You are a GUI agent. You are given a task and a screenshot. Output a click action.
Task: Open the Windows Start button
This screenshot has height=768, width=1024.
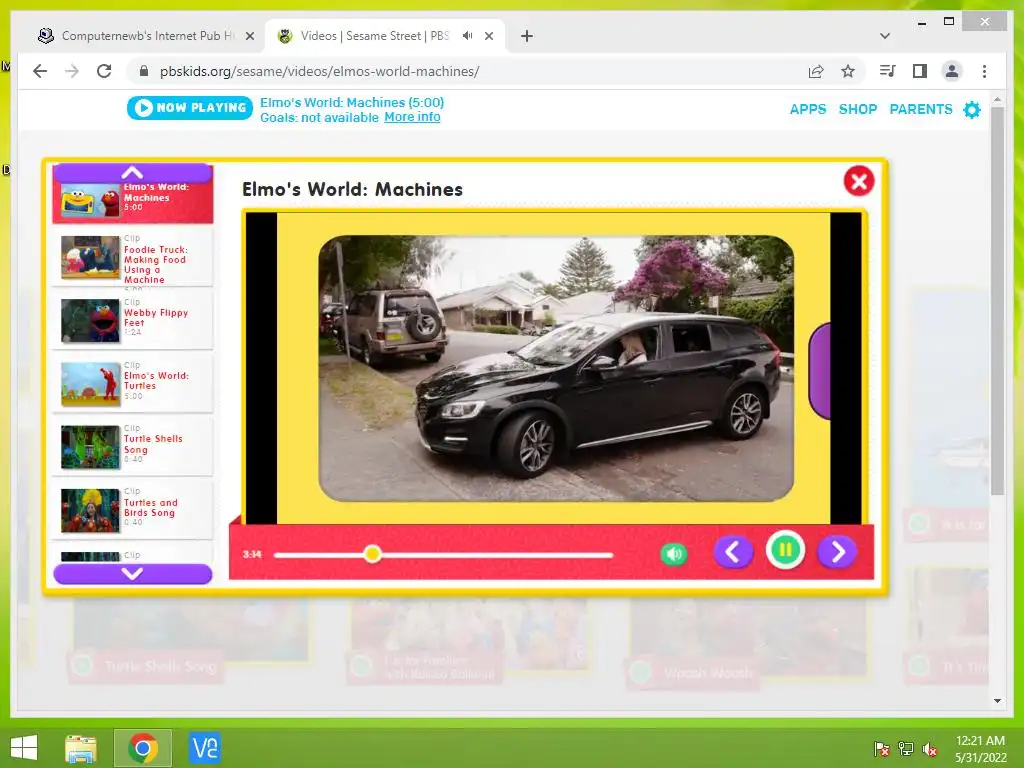point(24,748)
